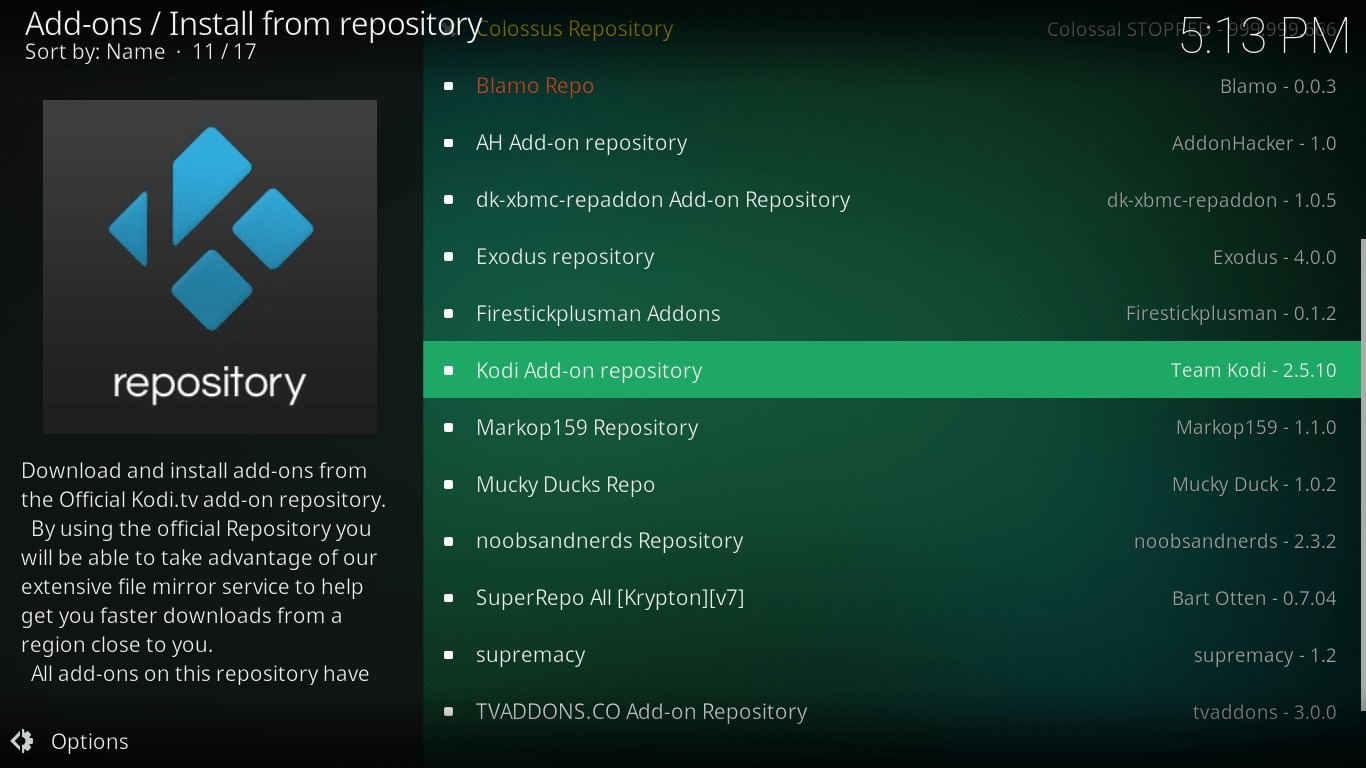
Task: Click the Exodus - 4.0.0 version text
Action: 1275,257
